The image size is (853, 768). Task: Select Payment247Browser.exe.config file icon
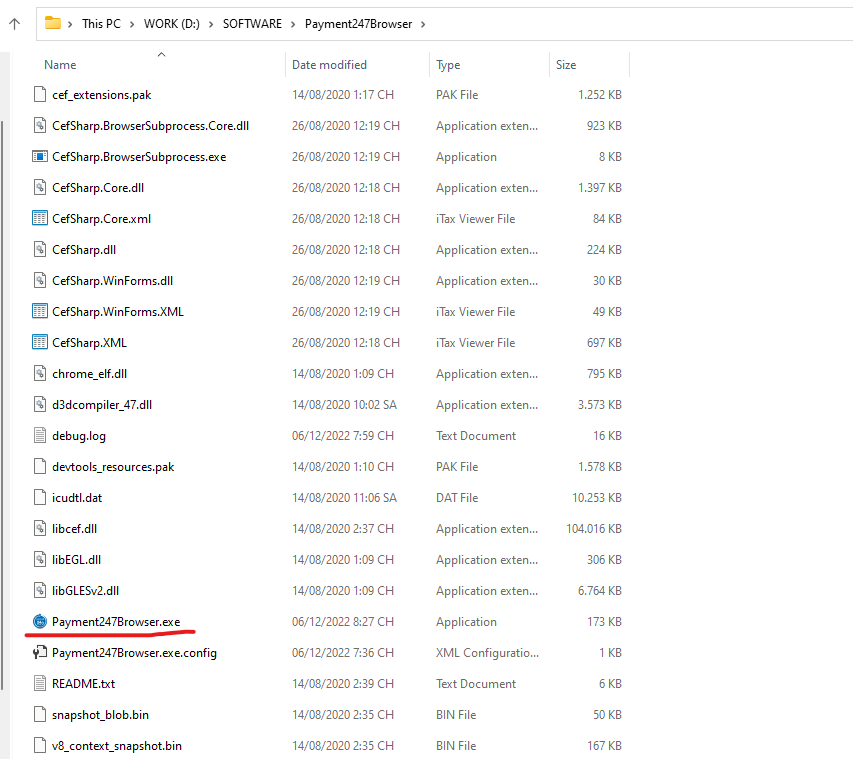pos(40,652)
